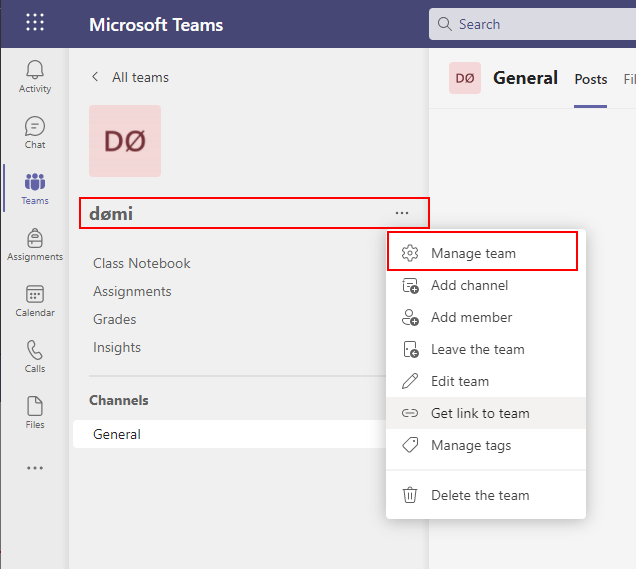
Task: Choose Leave the team
Action: point(486,349)
